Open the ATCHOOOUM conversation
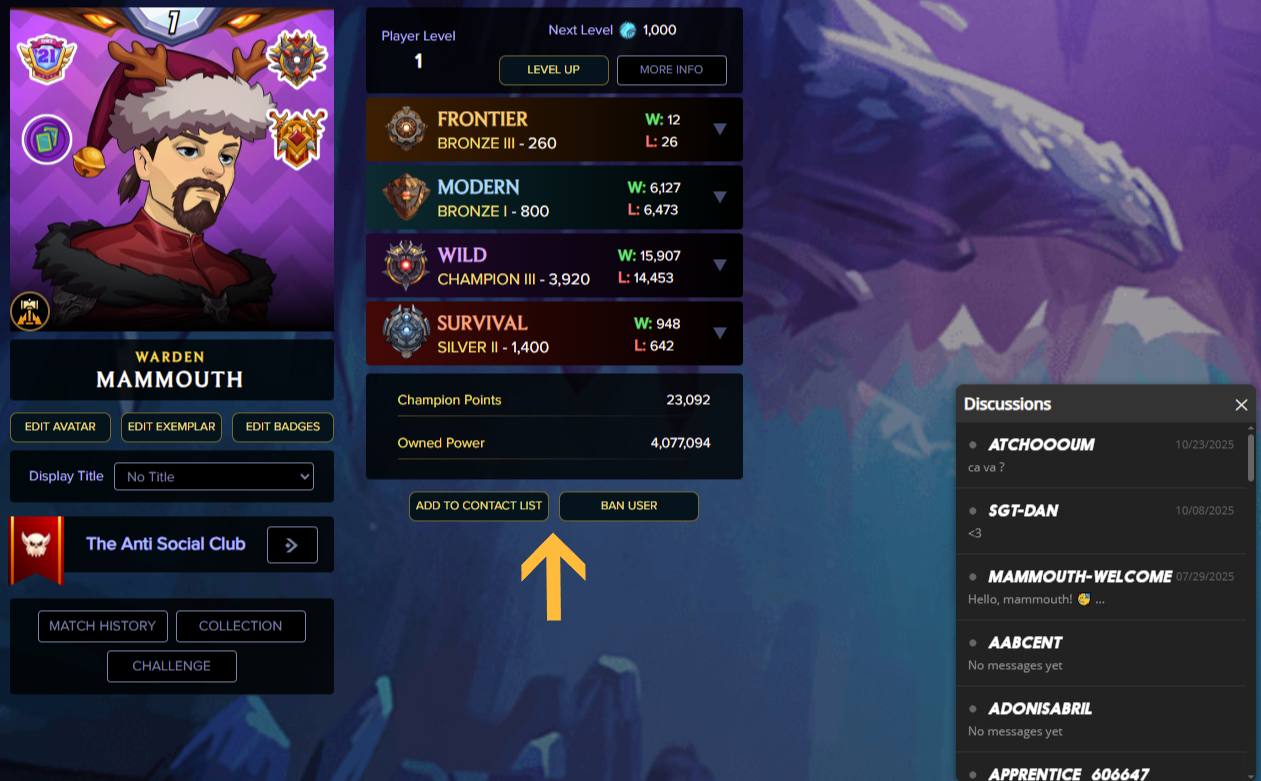Screen dimensions: 1261x781 pyautogui.click(x=1101, y=455)
